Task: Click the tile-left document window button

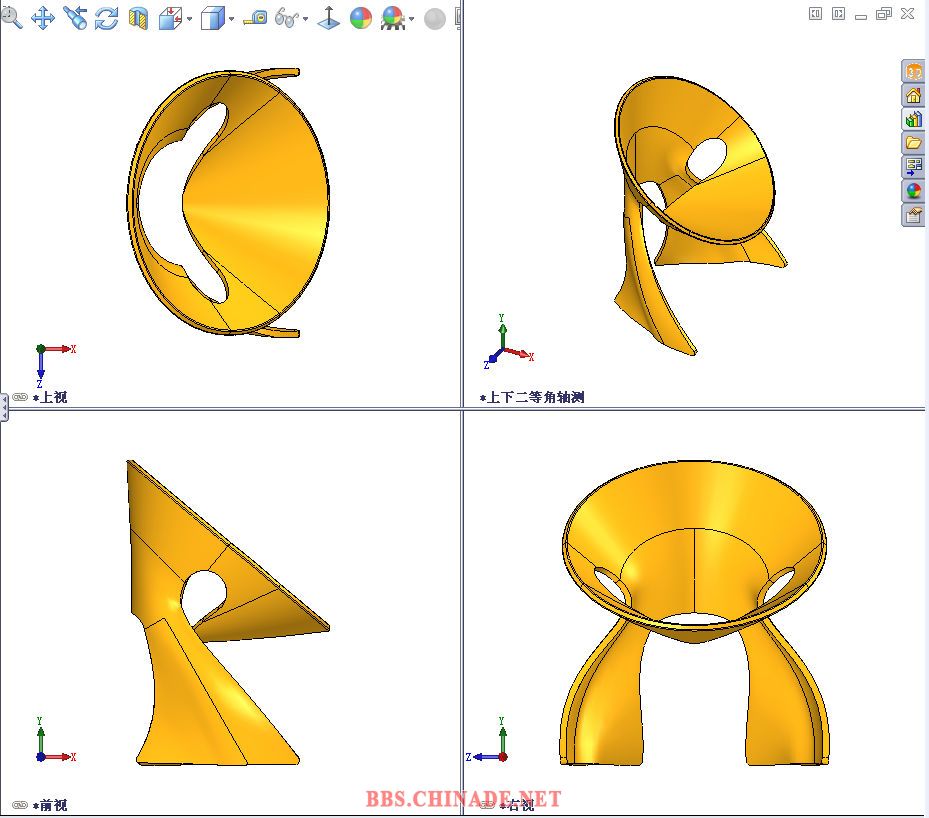Action: tap(815, 14)
